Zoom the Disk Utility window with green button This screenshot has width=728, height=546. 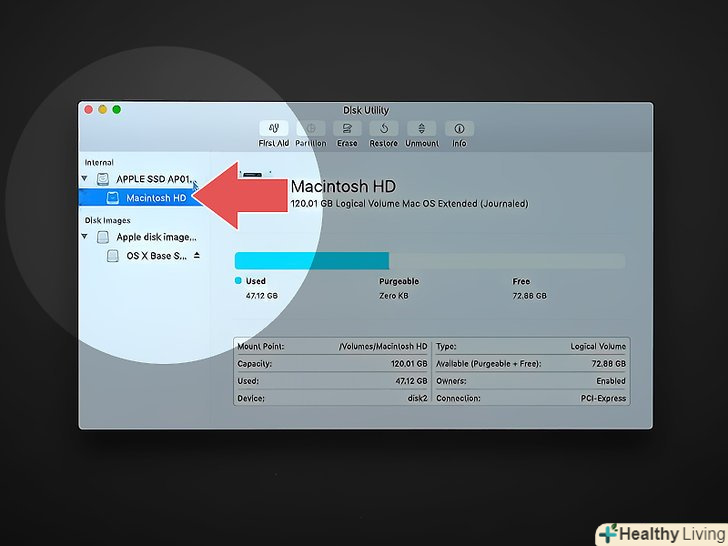(117, 110)
